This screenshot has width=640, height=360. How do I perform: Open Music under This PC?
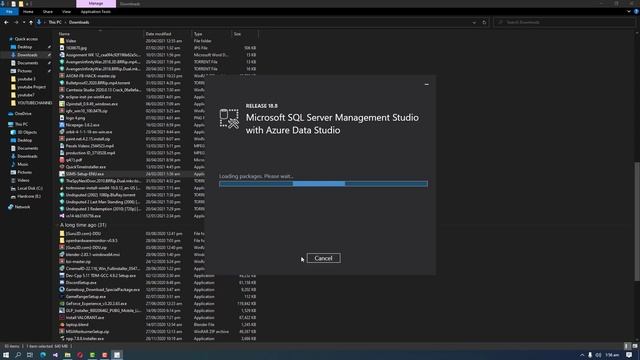pyautogui.click(x=22, y=164)
